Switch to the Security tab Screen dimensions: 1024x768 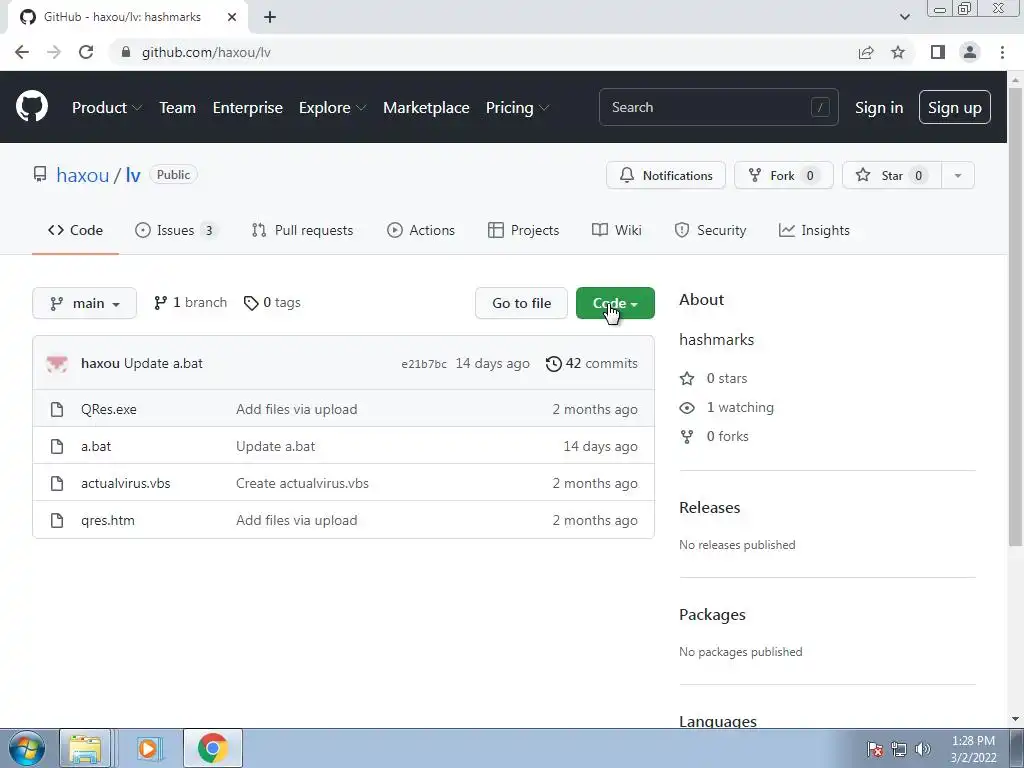pyautogui.click(x=710, y=230)
